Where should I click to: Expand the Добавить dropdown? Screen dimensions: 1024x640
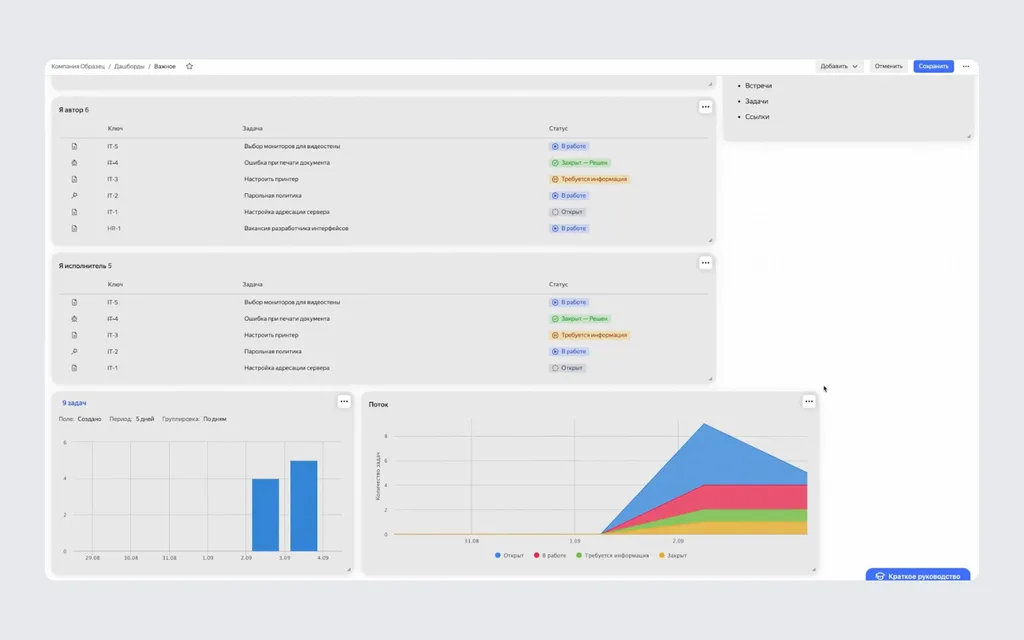pos(839,66)
